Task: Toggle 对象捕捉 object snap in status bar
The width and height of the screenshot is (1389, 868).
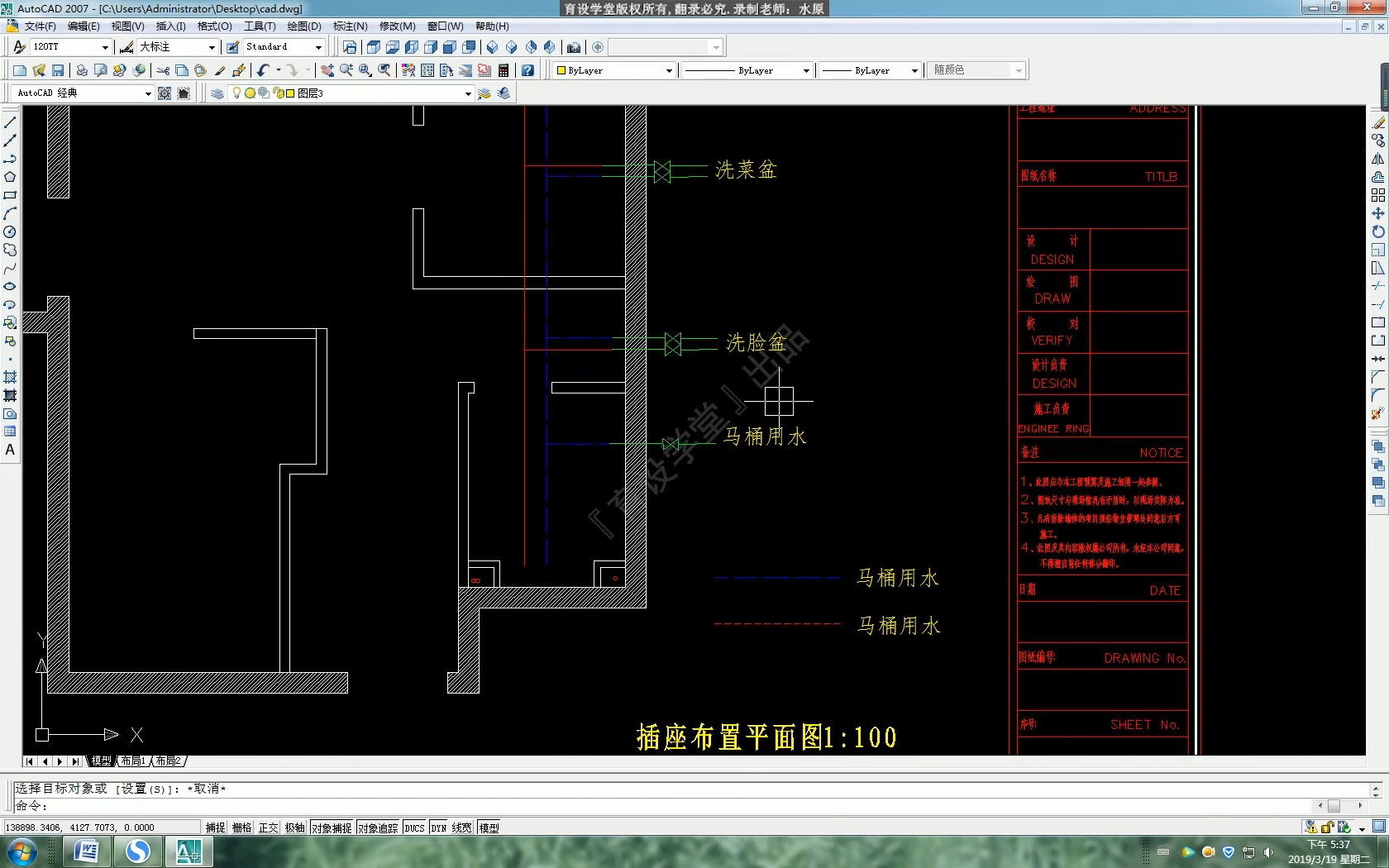Action: pos(332,827)
